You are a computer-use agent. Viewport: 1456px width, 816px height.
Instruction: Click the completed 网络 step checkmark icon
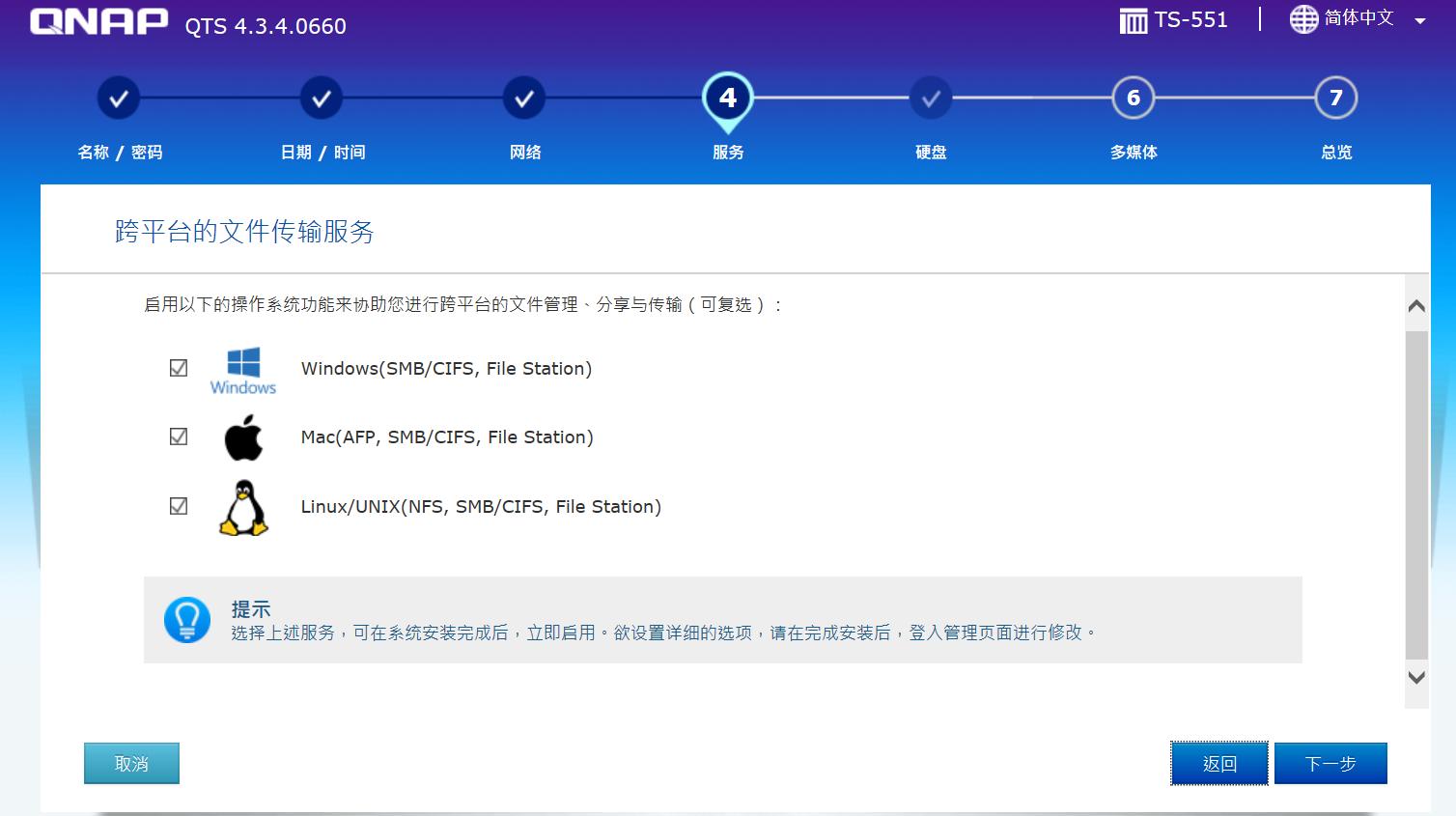524,98
